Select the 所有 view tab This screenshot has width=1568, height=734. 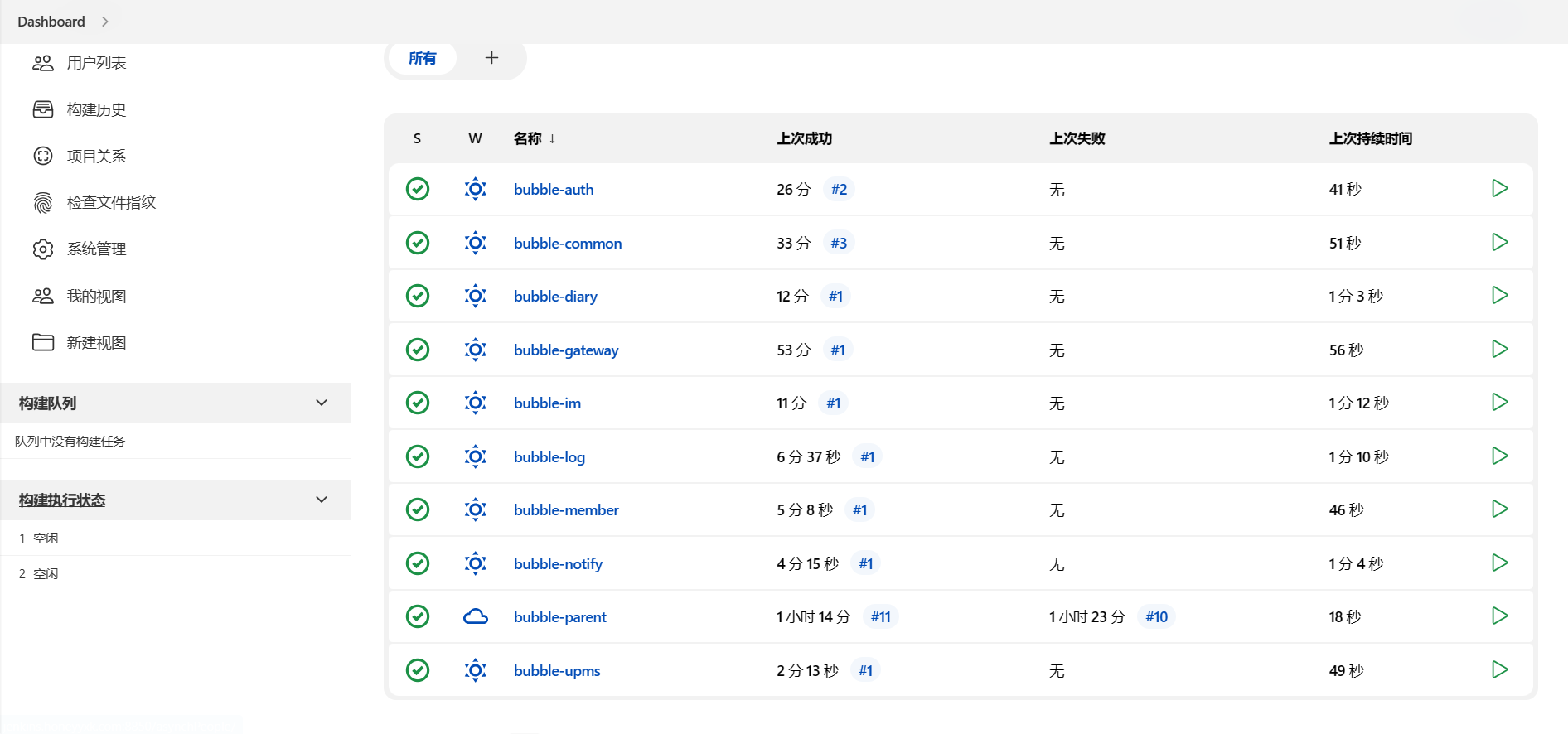click(423, 58)
